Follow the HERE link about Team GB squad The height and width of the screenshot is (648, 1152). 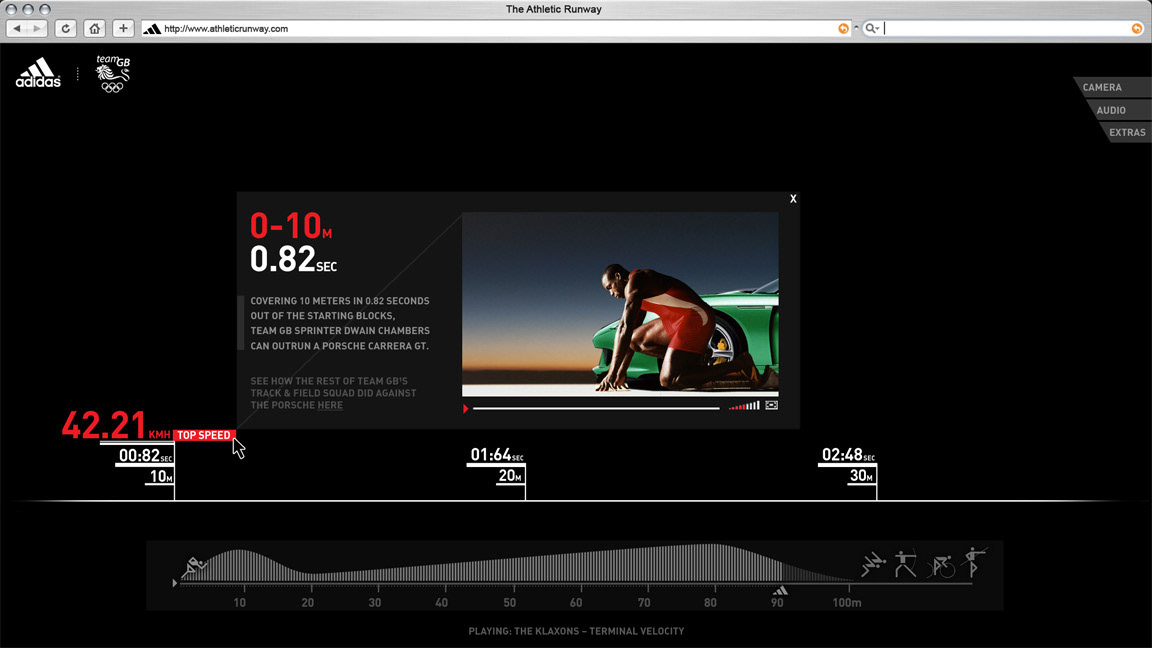tap(330, 406)
